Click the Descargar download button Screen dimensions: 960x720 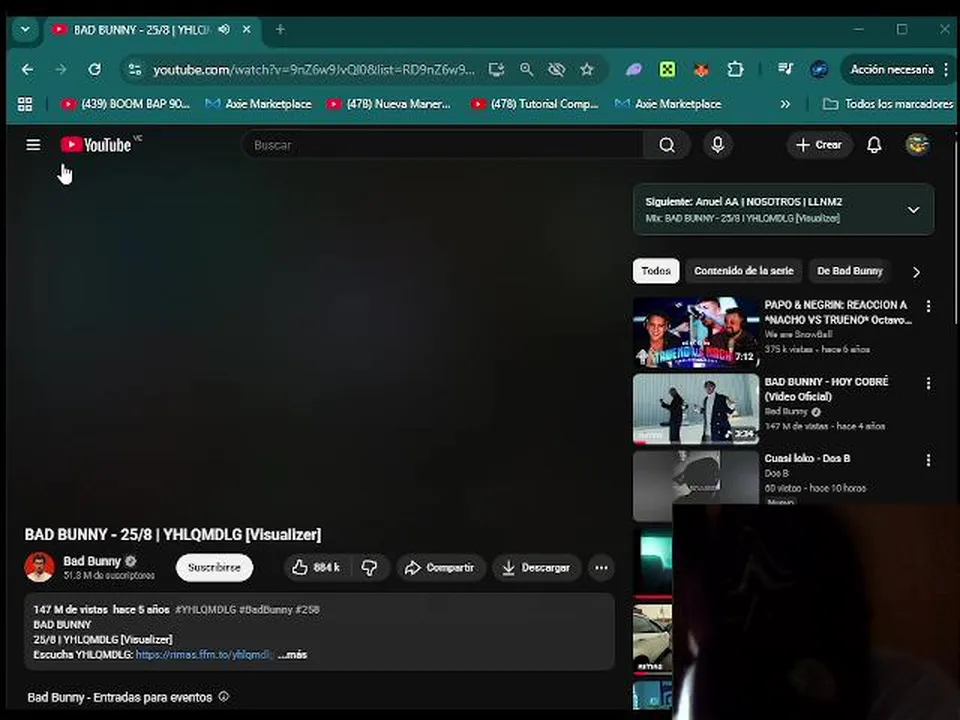536,568
